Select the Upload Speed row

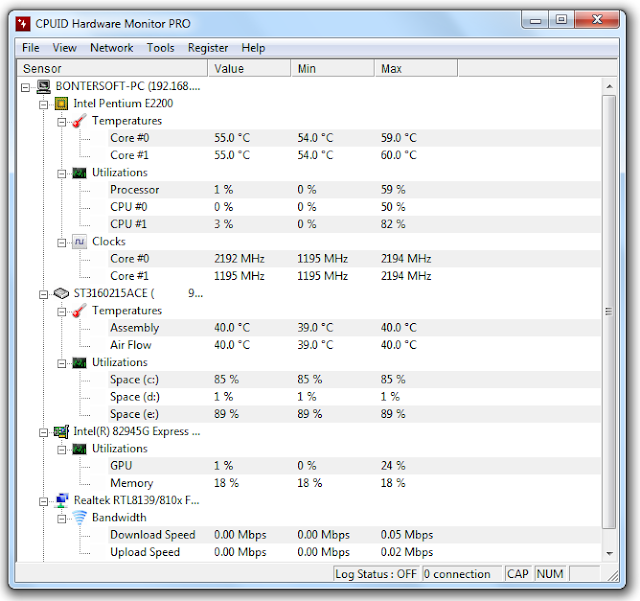[x=354, y=552]
